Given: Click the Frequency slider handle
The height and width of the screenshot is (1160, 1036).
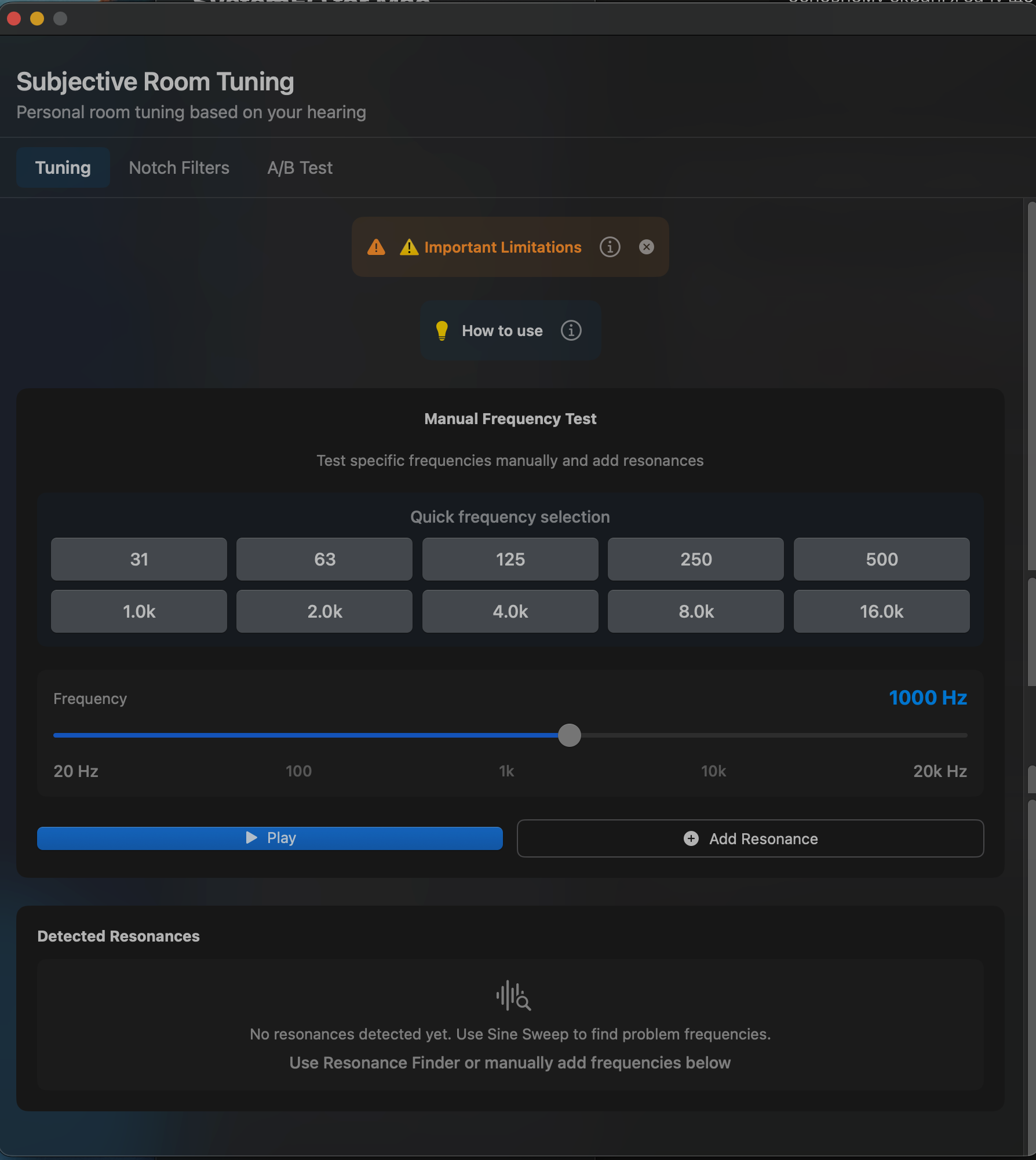Looking at the screenshot, I should pos(570,735).
